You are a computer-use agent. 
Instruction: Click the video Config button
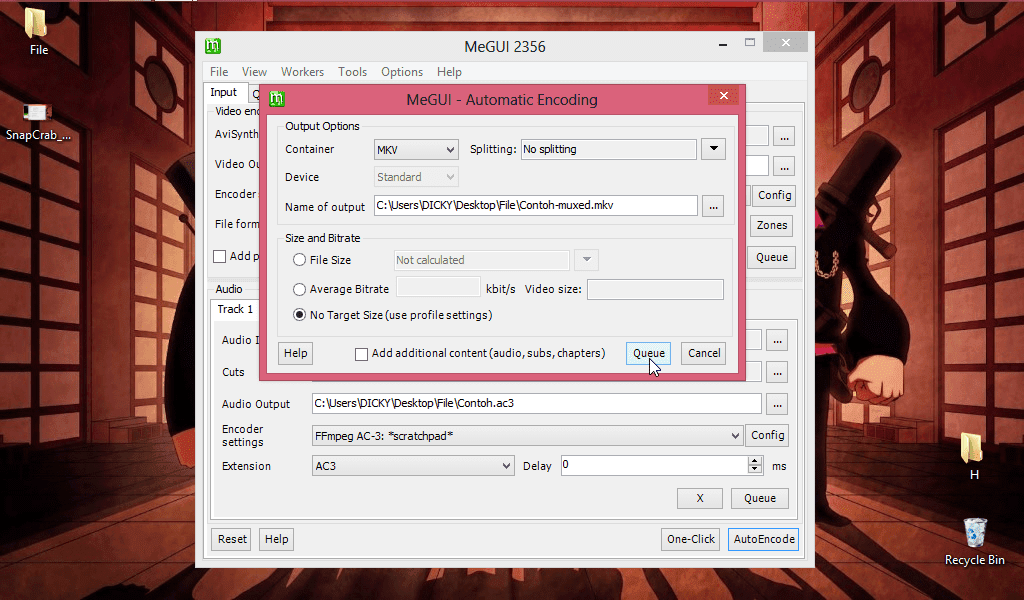(775, 195)
